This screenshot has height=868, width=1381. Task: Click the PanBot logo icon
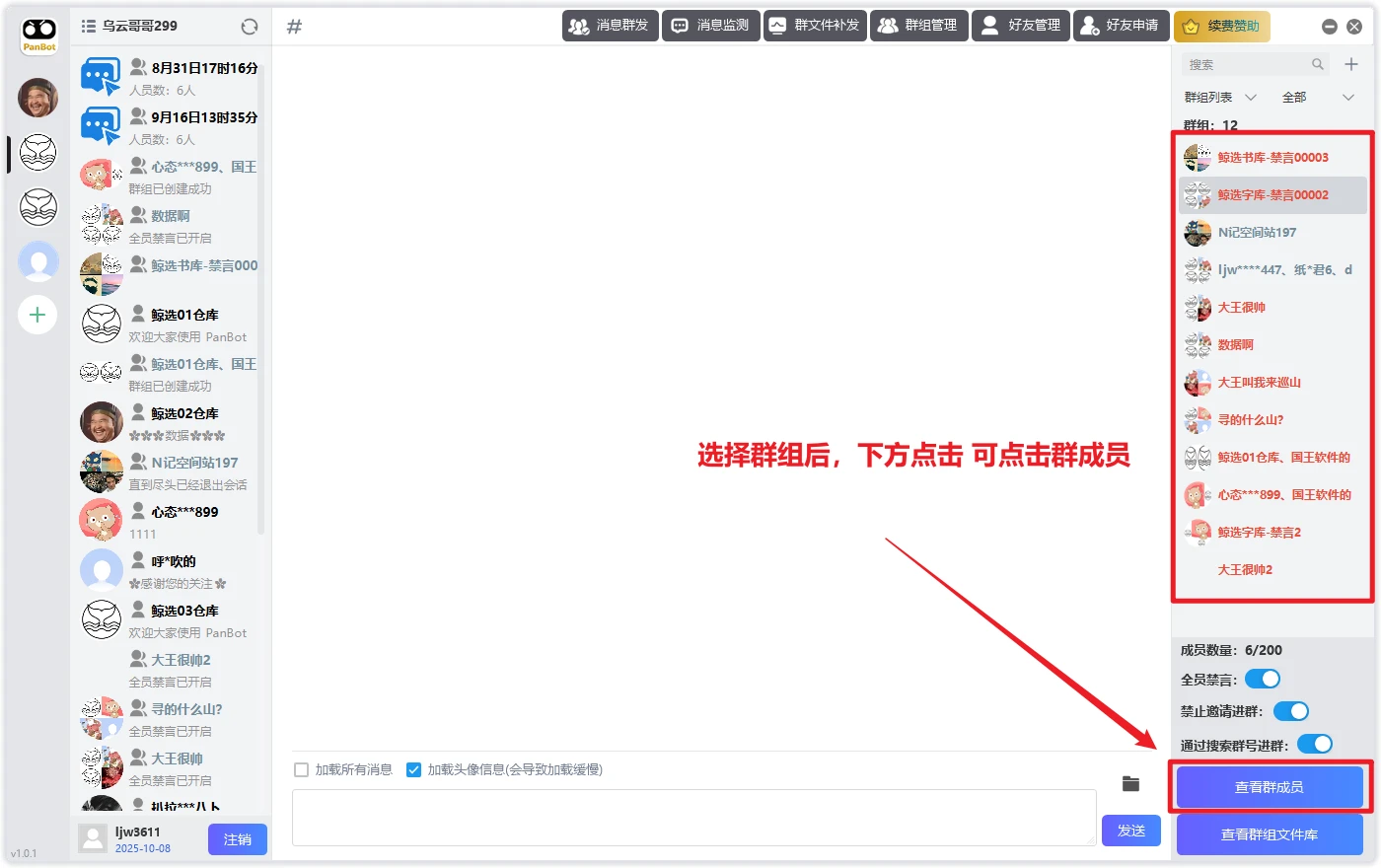point(39,35)
